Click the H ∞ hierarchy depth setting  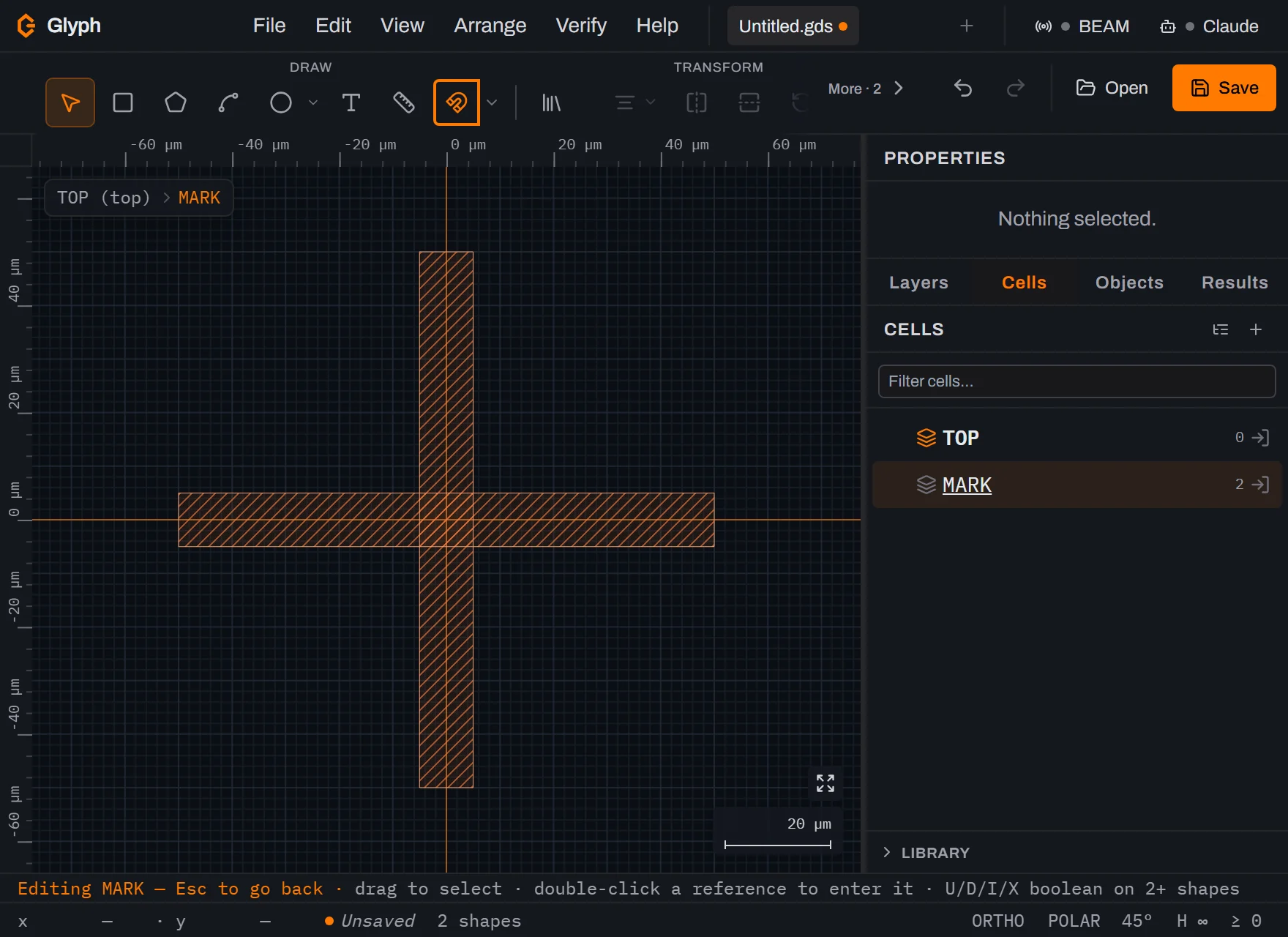tap(1192, 921)
